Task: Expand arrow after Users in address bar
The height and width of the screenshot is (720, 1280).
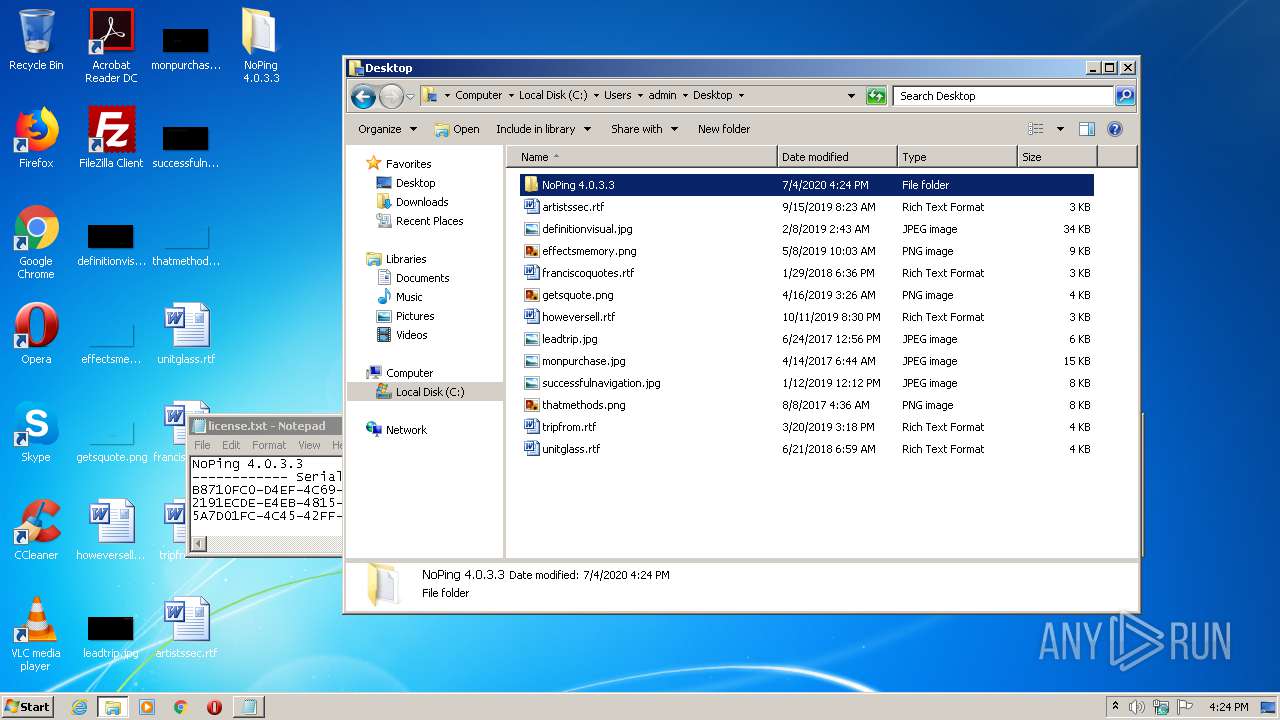Action: pos(640,96)
